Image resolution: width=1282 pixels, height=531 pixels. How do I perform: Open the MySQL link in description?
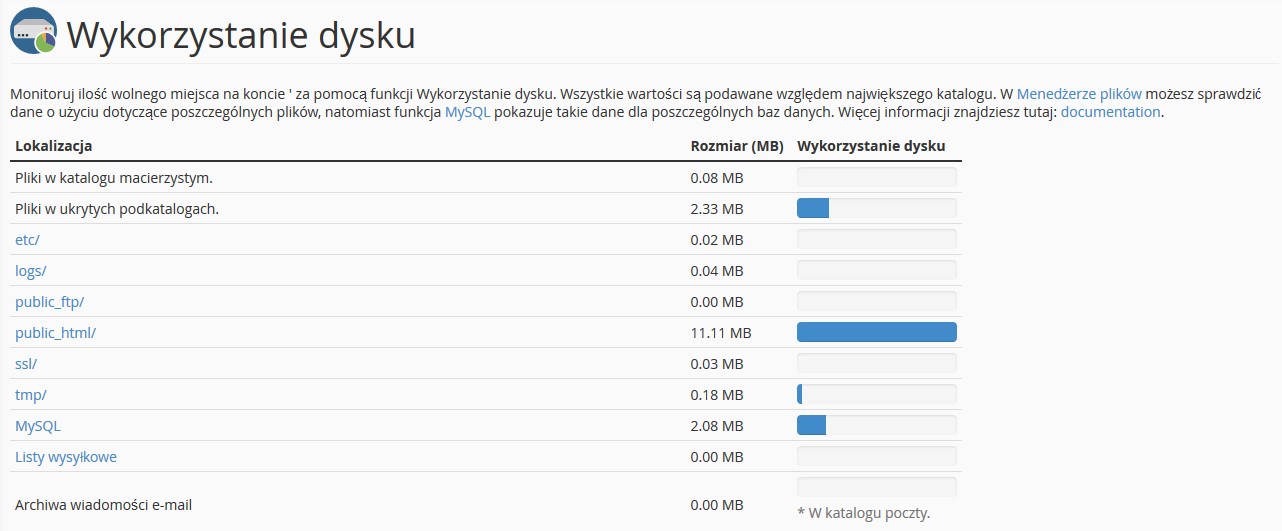click(x=467, y=112)
